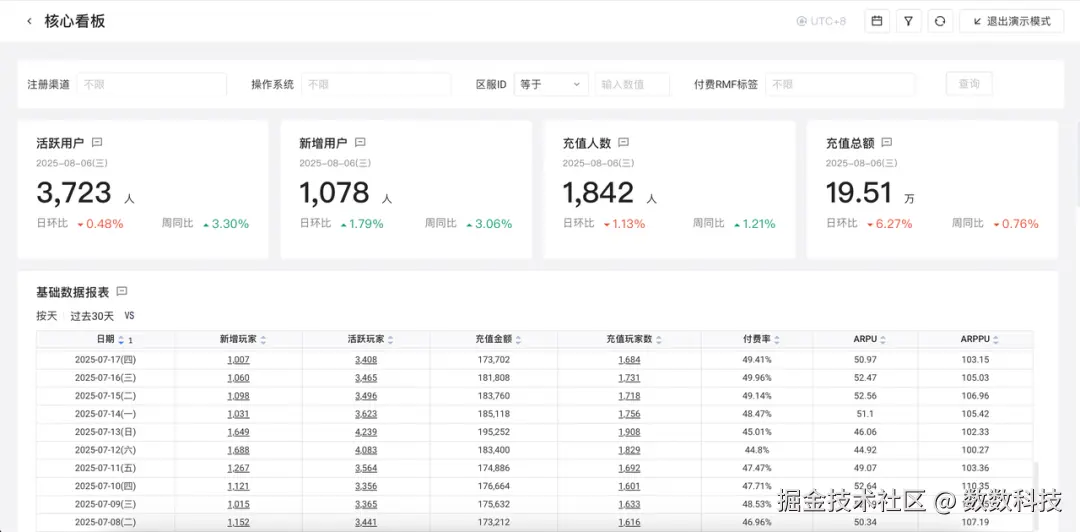Click the 充值总额 value 19.51
The height and width of the screenshot is (532, 1080).
point(859,193)
